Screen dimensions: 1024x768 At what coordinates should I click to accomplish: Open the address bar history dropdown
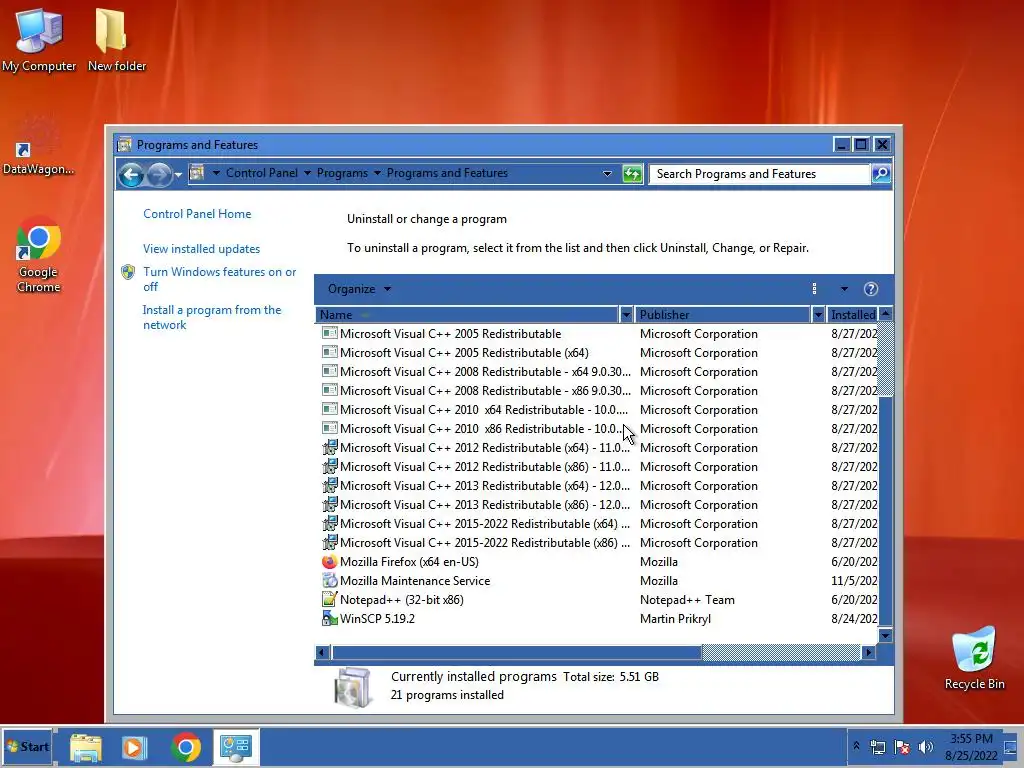coord(607,174)
